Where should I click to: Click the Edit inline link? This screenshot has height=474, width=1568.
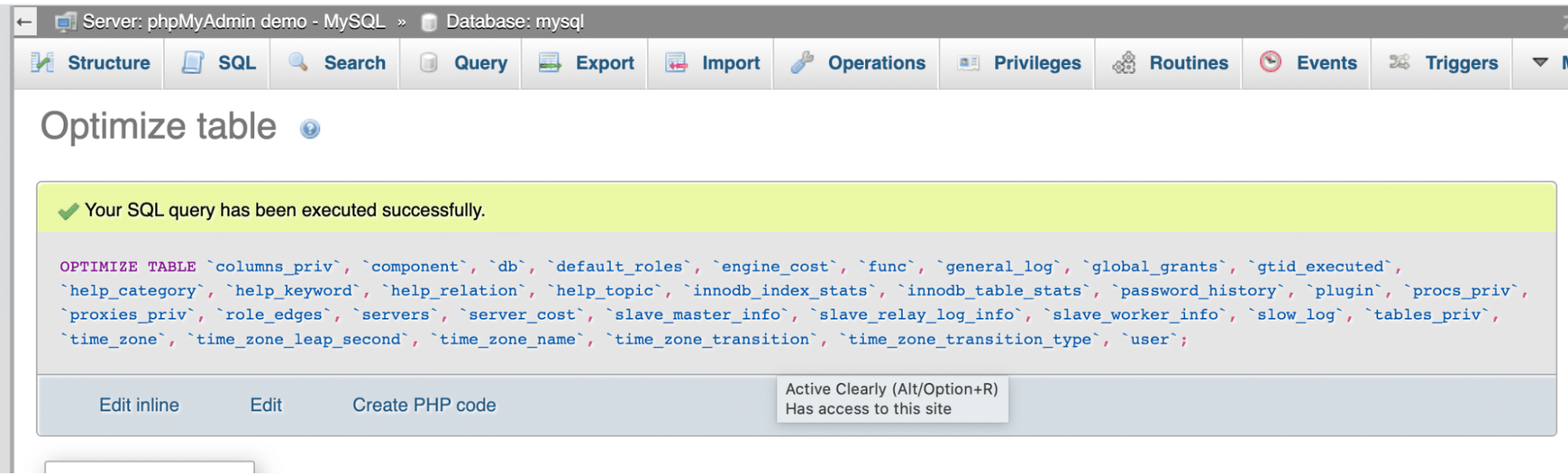[x=139, y=406]
